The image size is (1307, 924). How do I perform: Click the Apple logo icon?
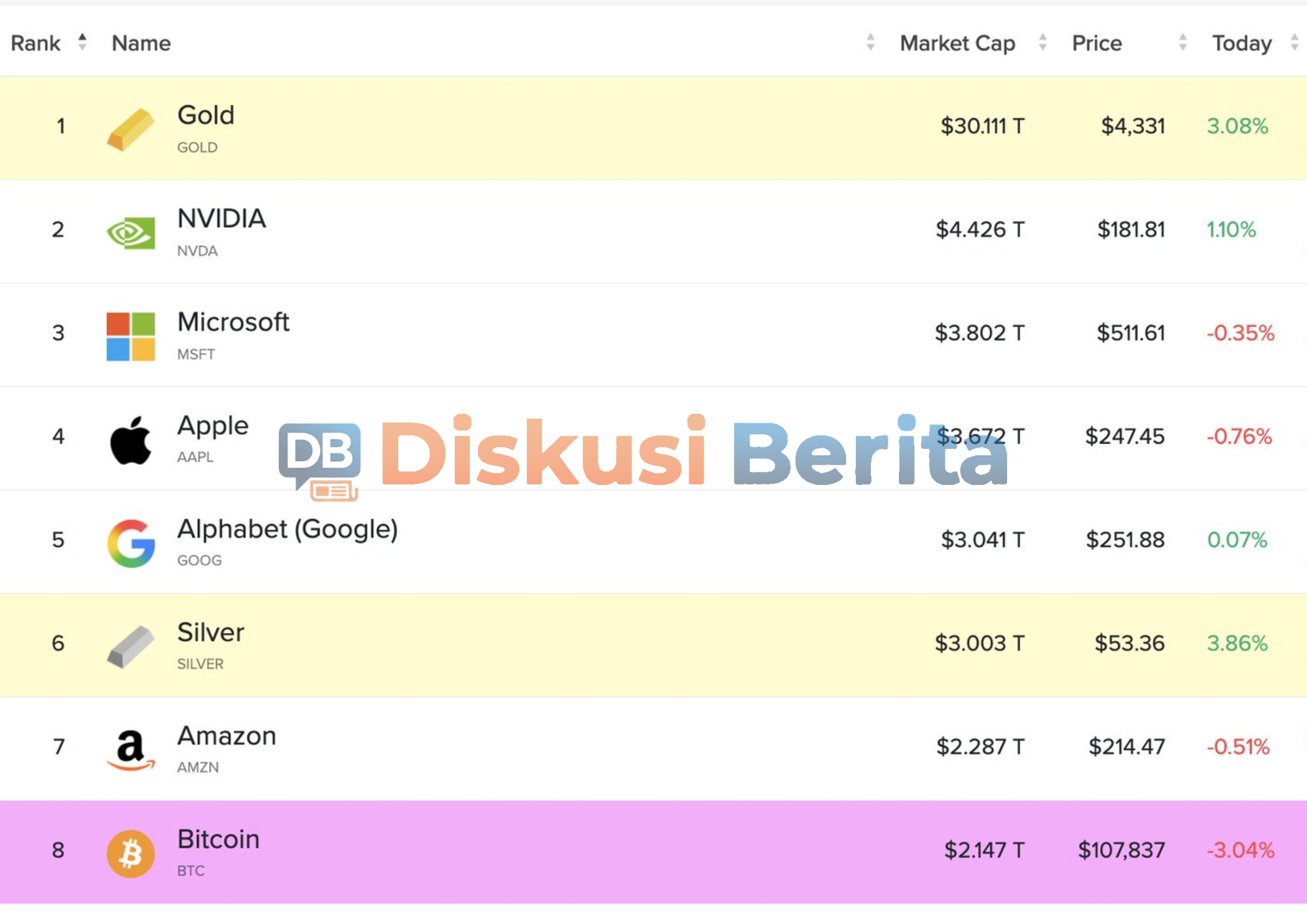(x=130, y=440)
